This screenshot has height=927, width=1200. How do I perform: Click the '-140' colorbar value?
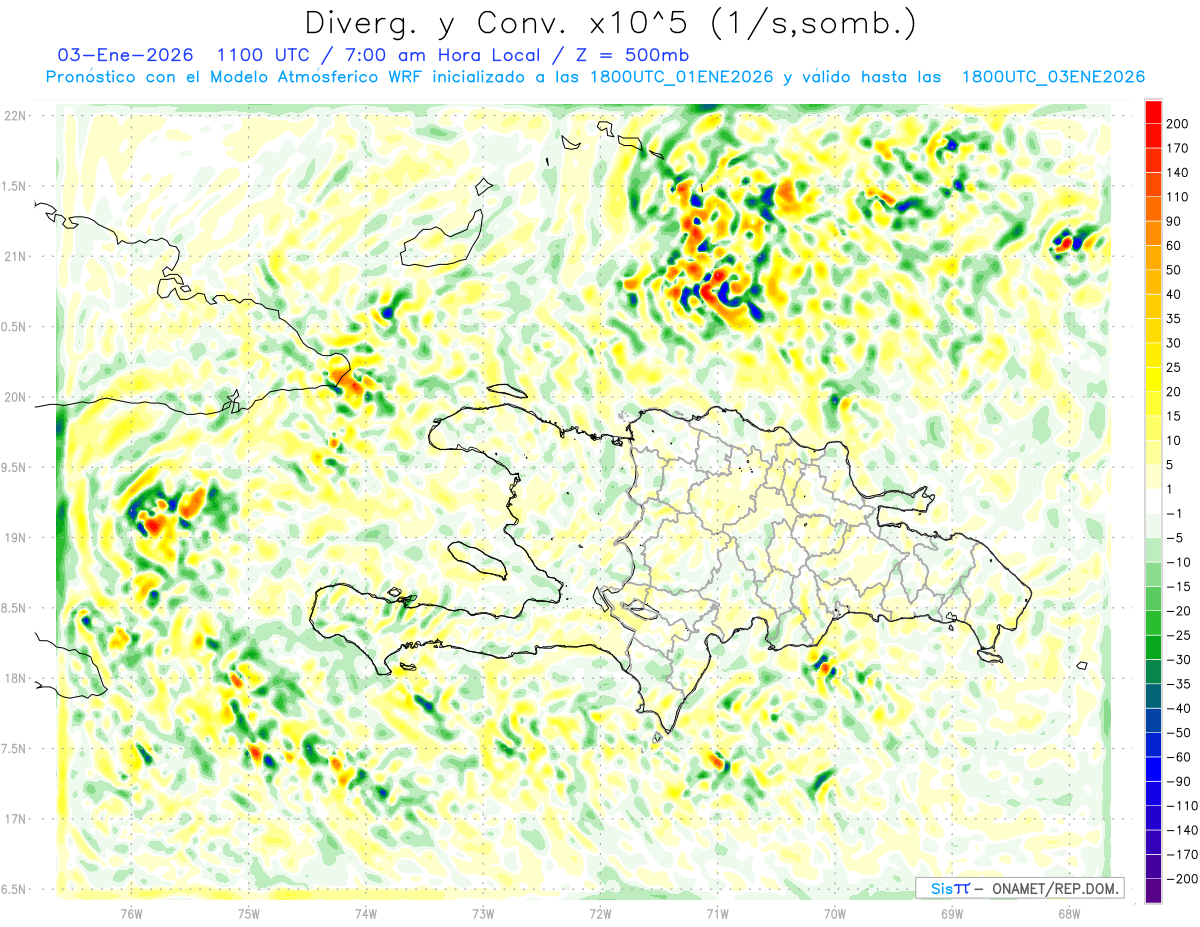[x=1183, y=831]
